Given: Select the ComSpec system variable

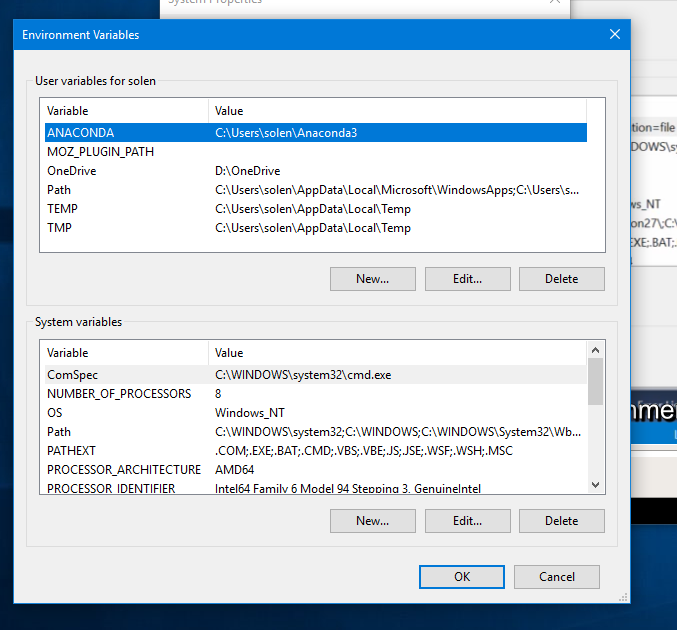Looking at the screenshot, I should (316, 375).
